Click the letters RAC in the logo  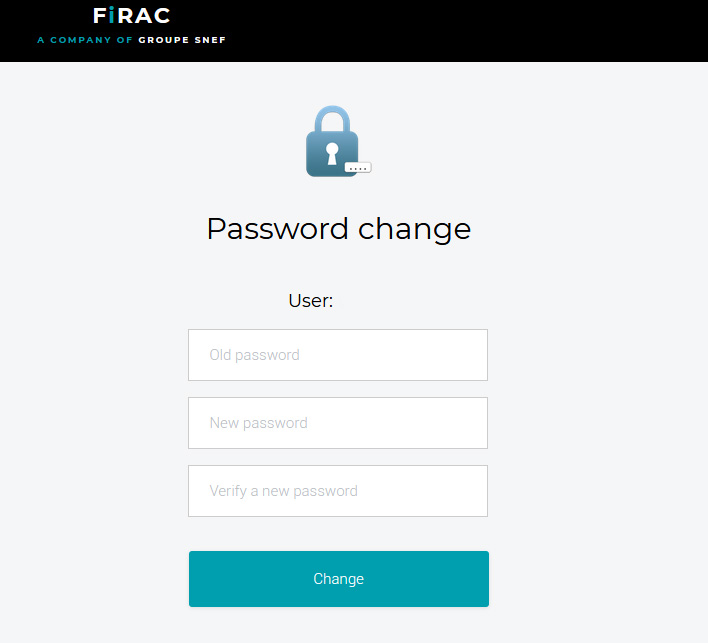click(x=144, y=16)
